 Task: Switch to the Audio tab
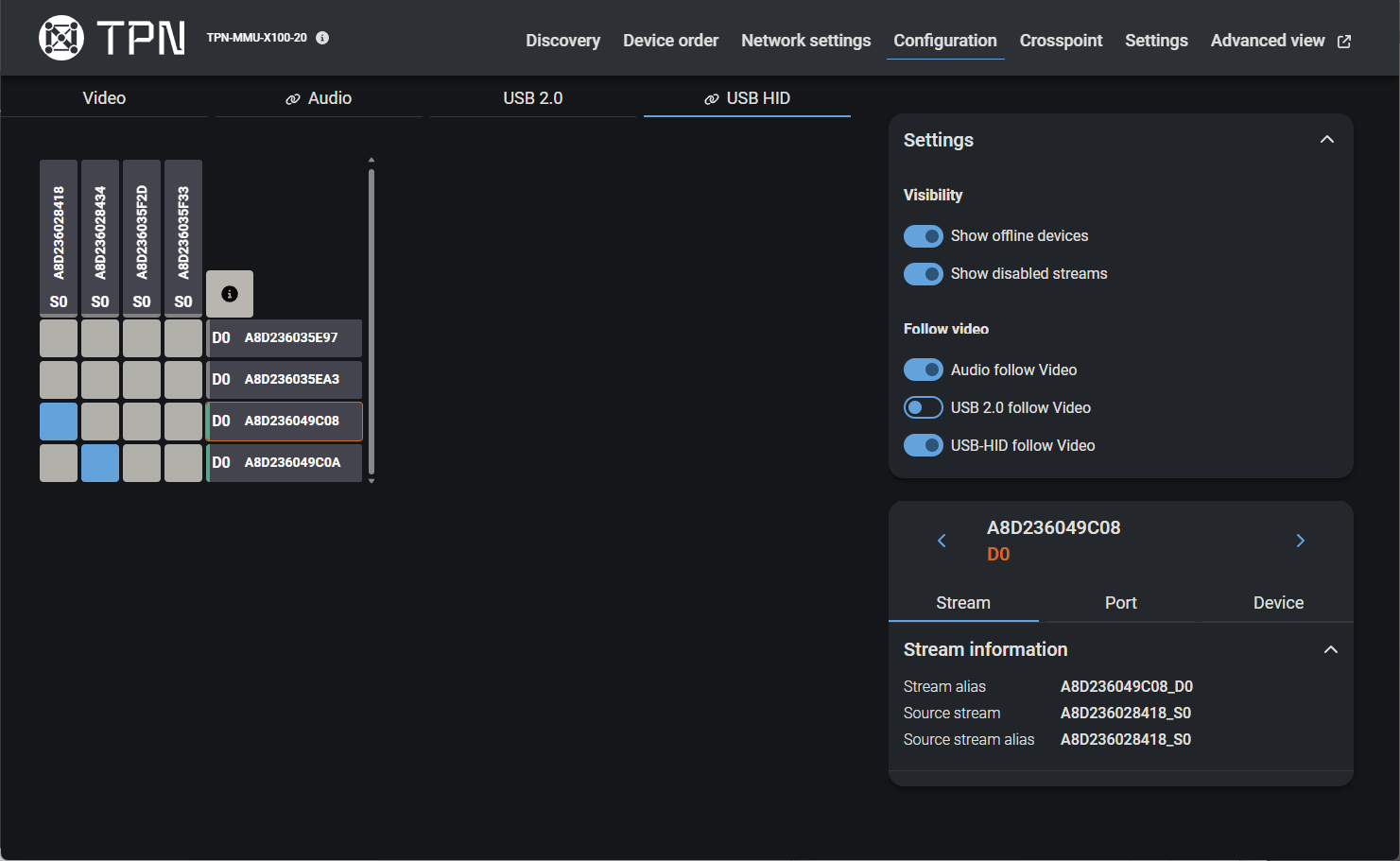click(x=319, y=98)
